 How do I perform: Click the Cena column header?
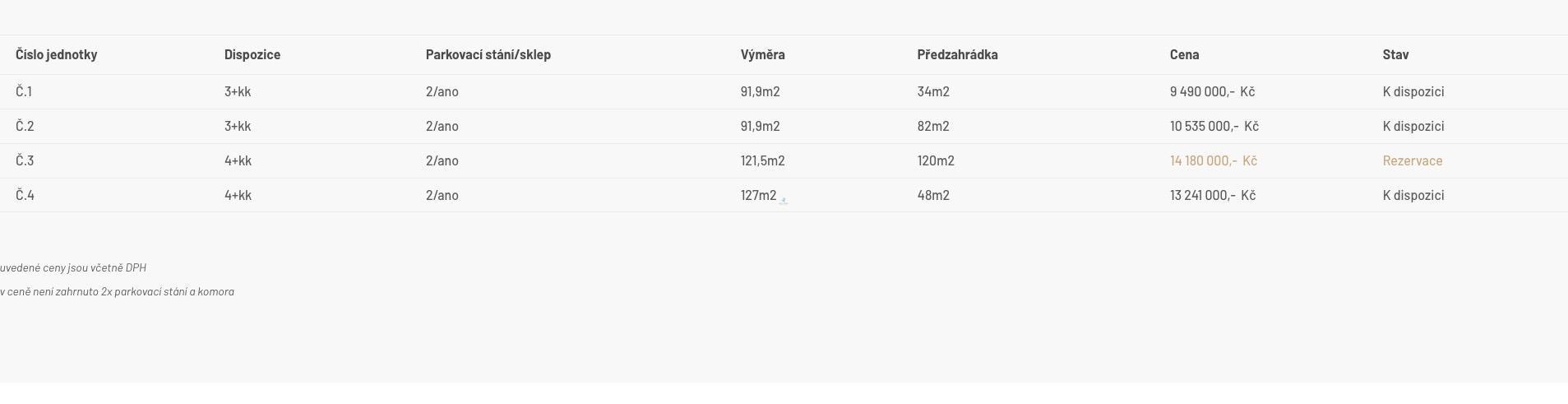(1185, 54)
